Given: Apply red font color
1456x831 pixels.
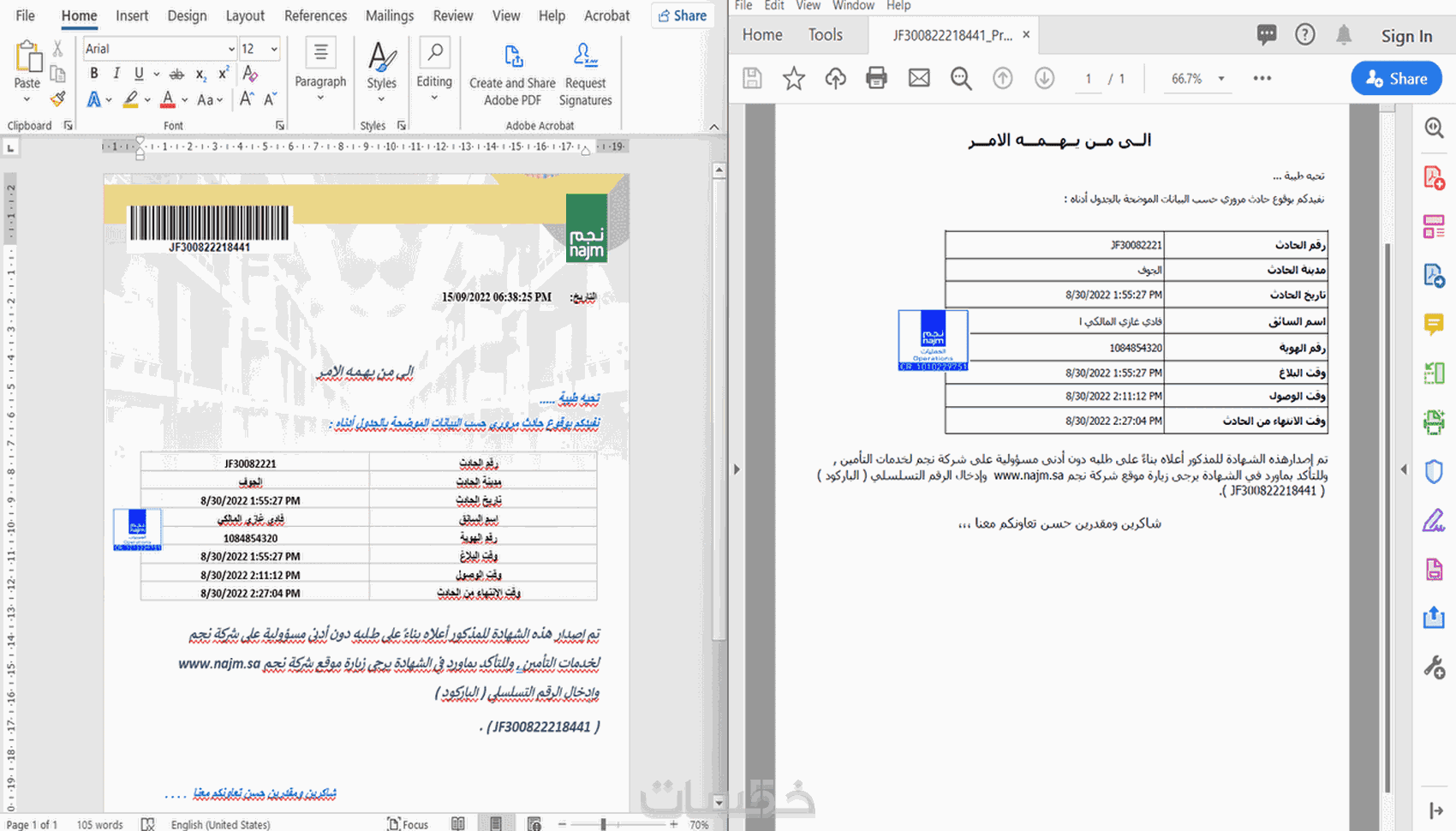Looking at the screenshot, I should [168, 99].
